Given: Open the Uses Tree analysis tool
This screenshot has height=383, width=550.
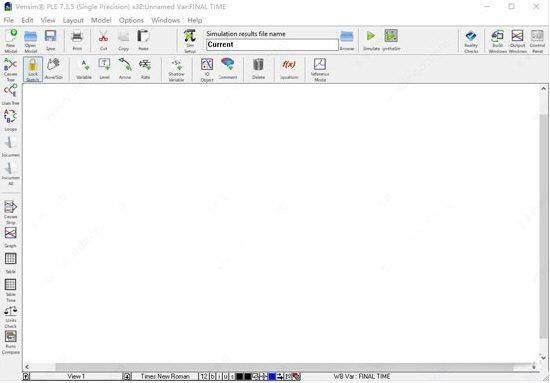Looking at the screenshot, I should pos(11,95).
